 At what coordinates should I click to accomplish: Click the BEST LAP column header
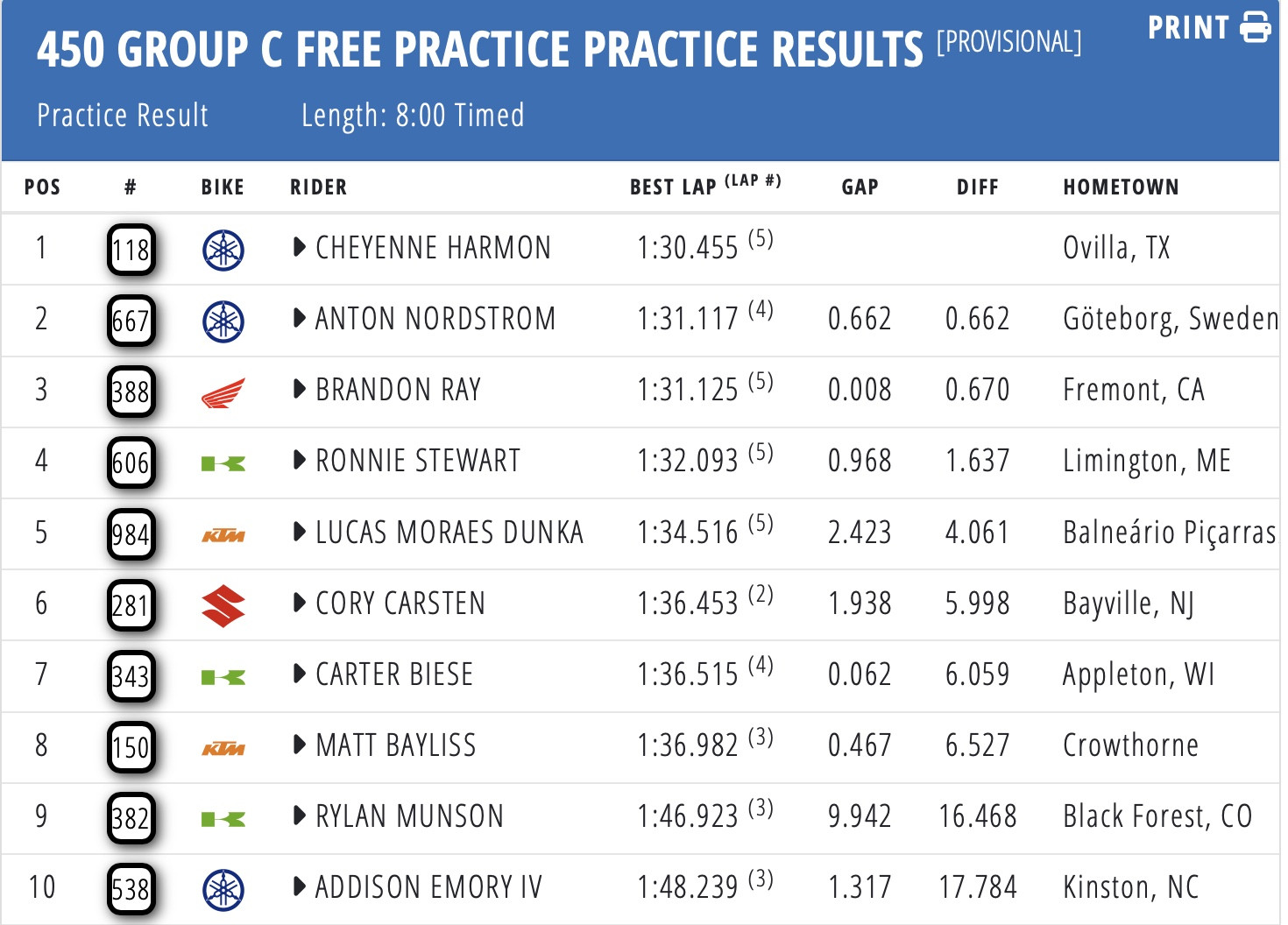click(673, 187)
